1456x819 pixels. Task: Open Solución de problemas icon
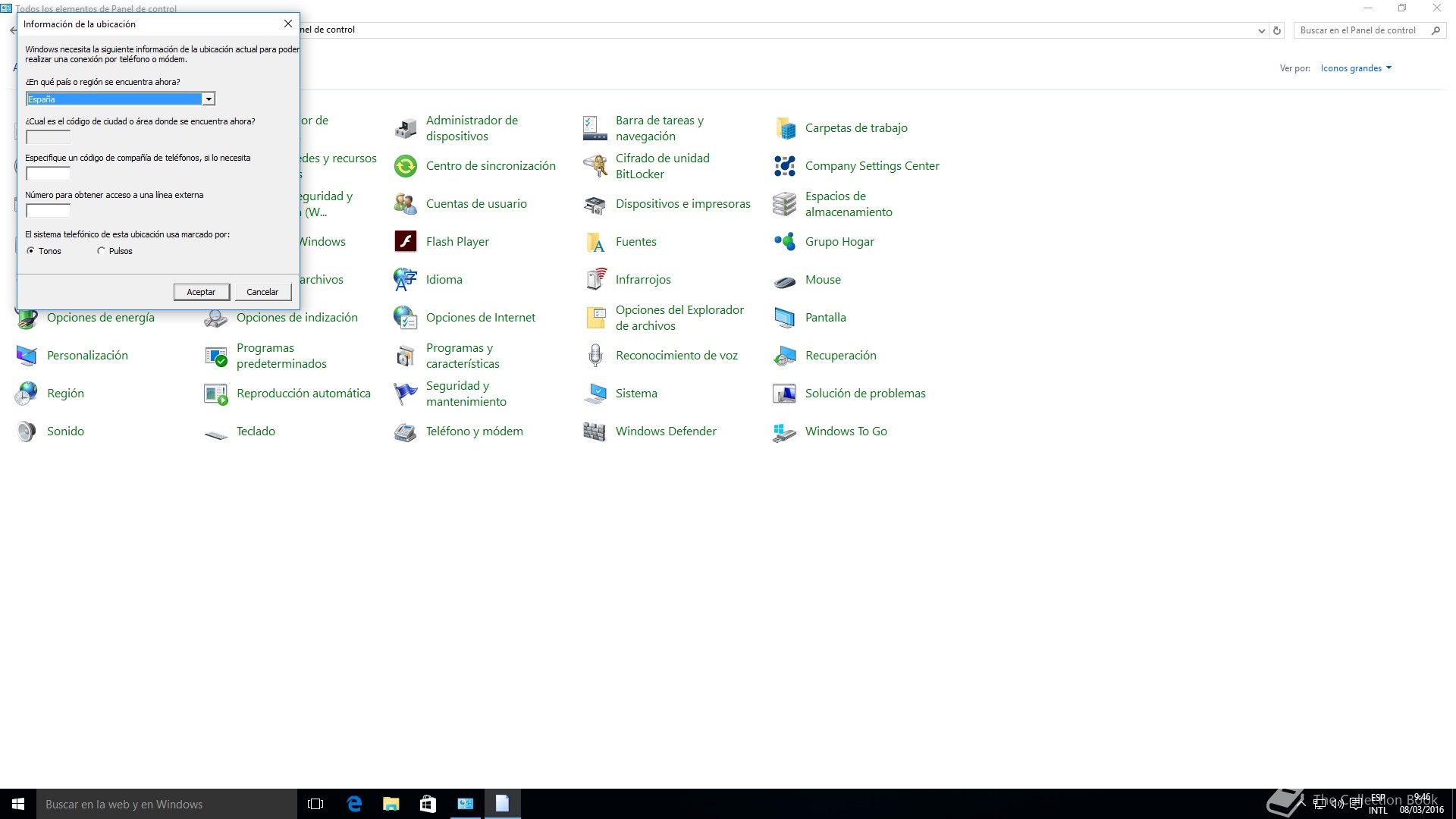(x=785, y=394)
